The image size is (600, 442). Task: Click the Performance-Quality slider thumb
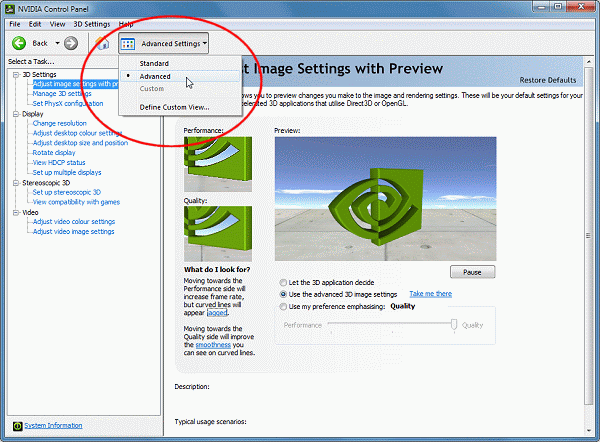tap(454, 325)
